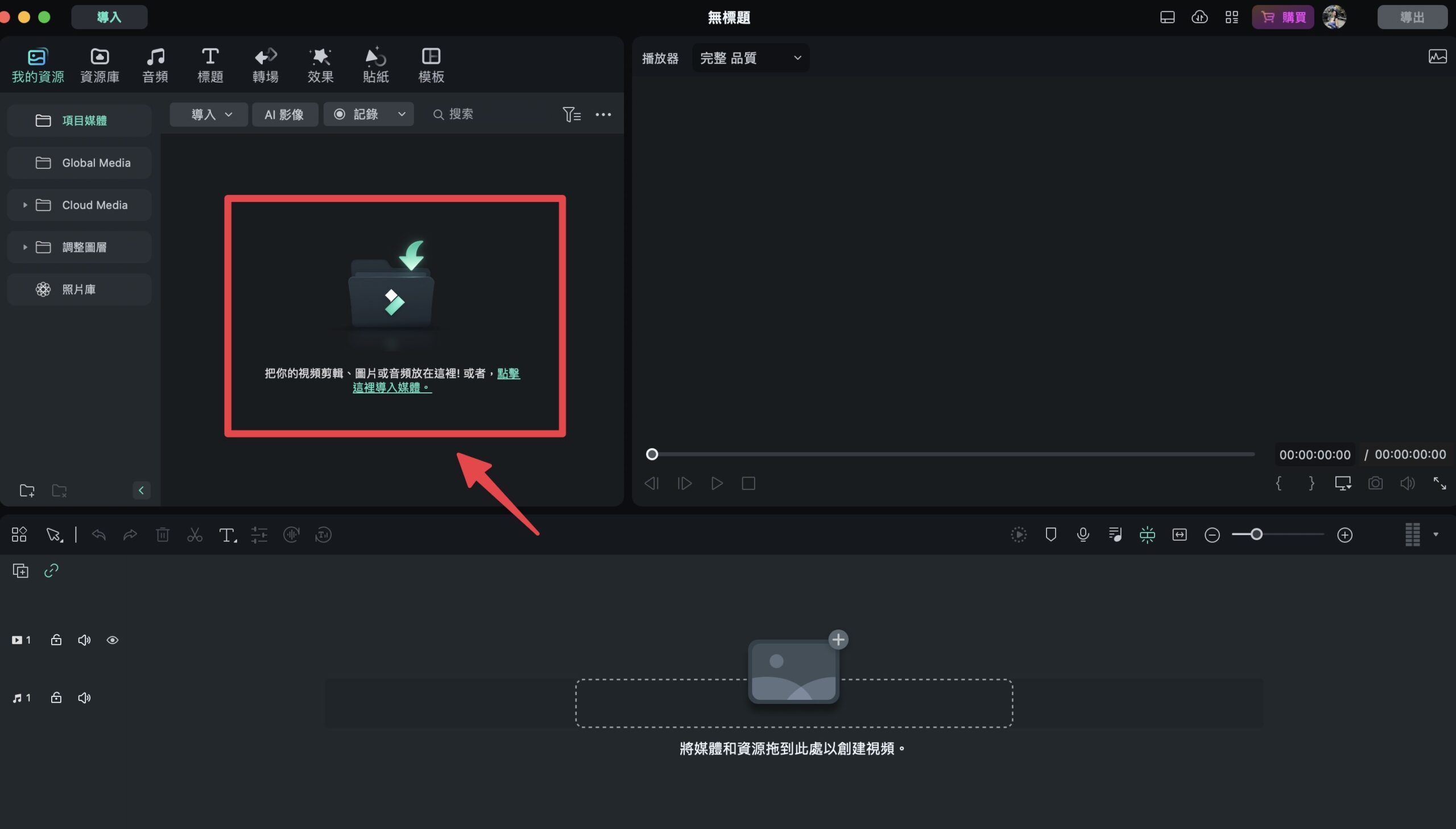Zoom out timeline with minus button

(x=1211, y=534)
